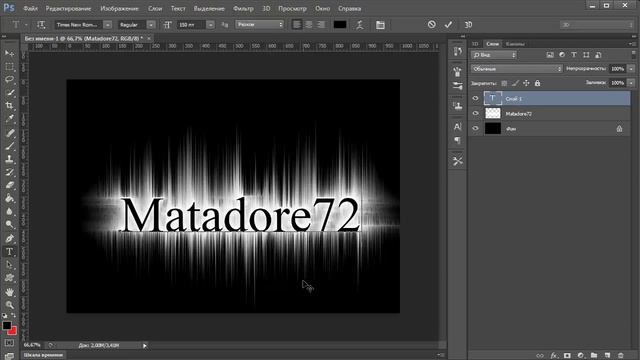The image size is (640, 360).
Task: Delete layer using trash icon
Action: 621,356
